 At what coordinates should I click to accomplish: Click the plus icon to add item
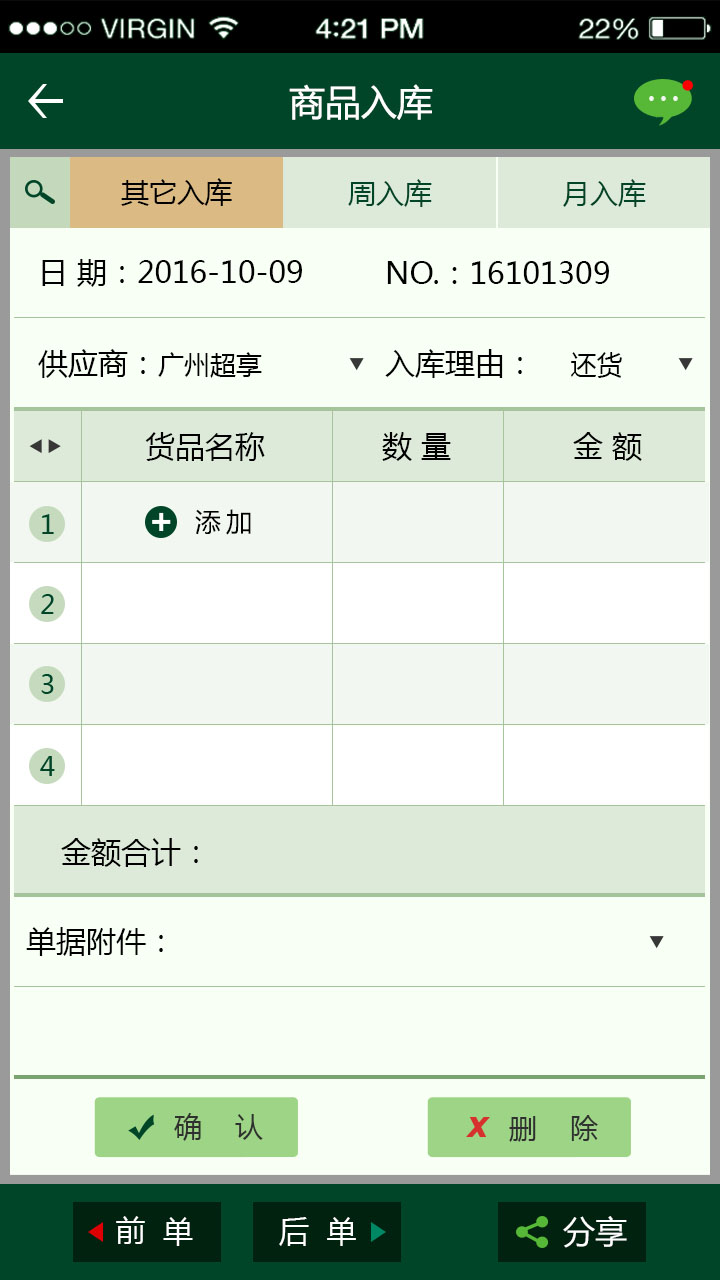pos(161,522)
